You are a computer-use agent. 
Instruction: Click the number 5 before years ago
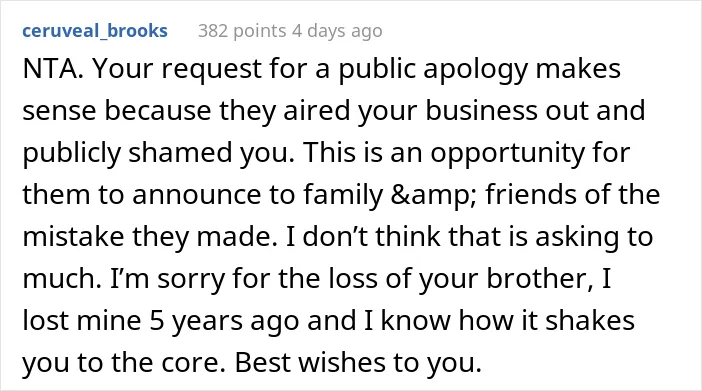coord(157,321)
